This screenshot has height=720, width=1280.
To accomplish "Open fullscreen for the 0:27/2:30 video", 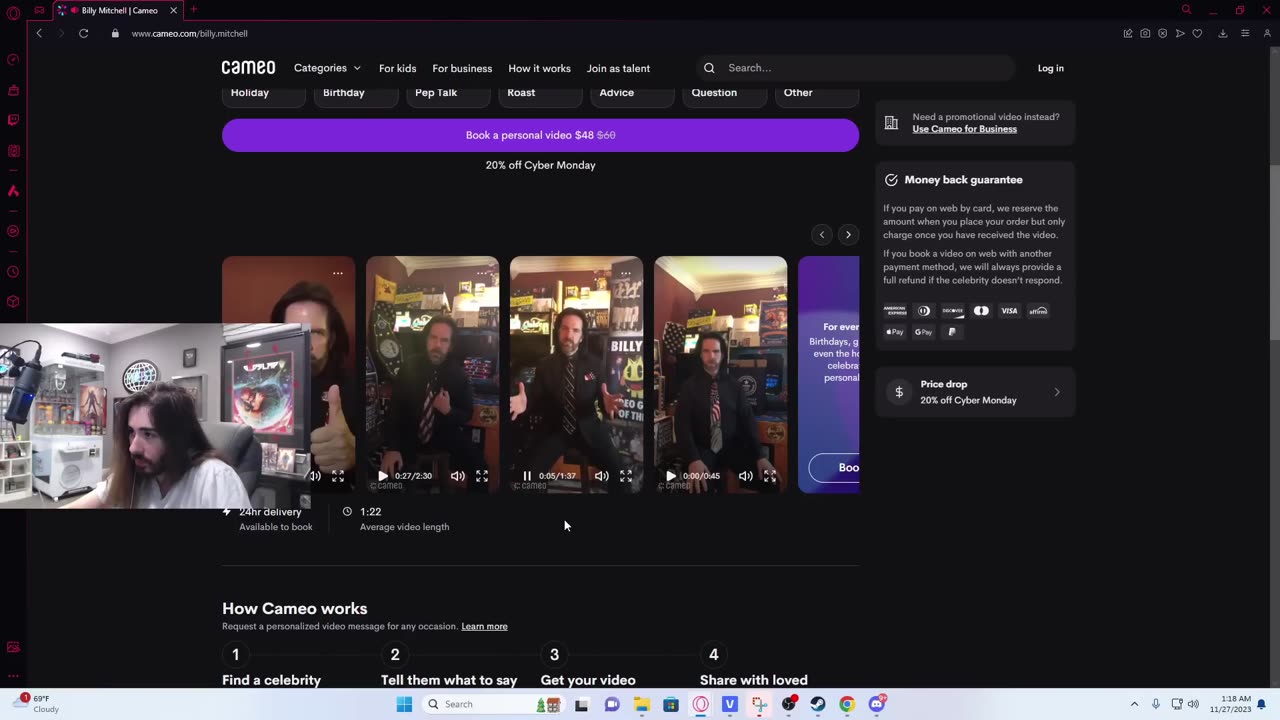I will [x=482, y=476].
